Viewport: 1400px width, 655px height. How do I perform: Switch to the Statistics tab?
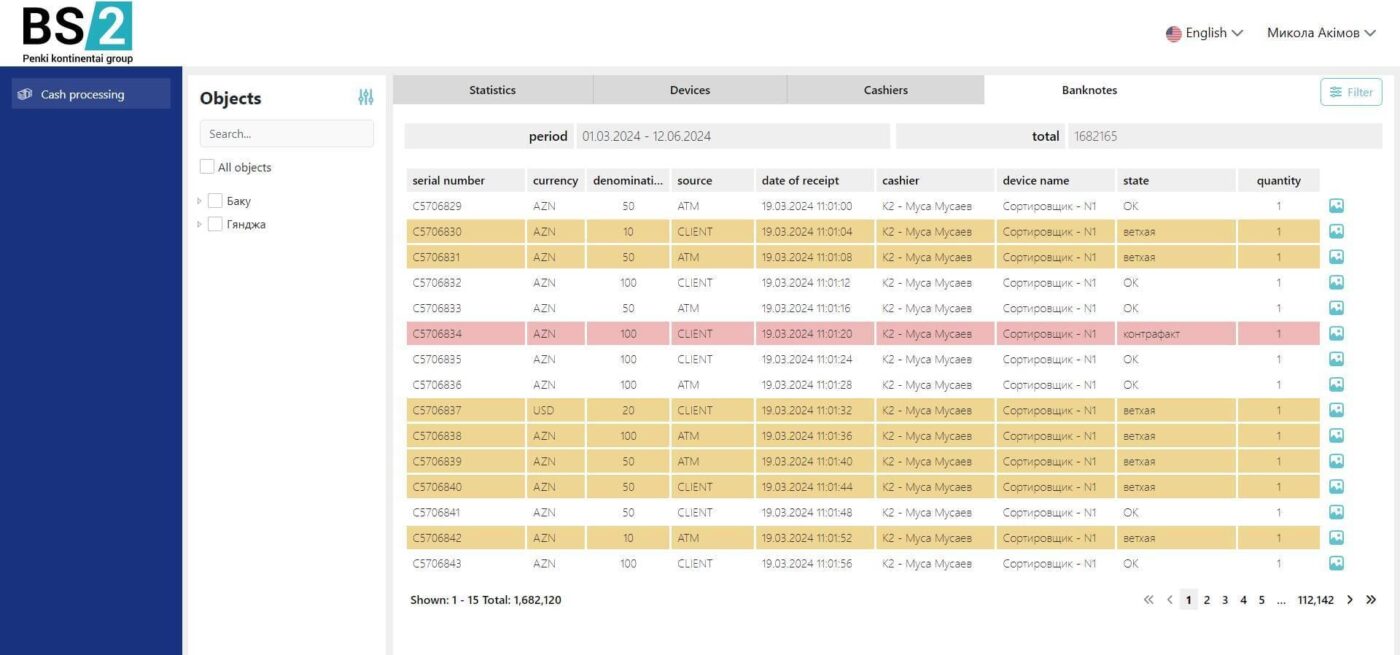point(492,90)
